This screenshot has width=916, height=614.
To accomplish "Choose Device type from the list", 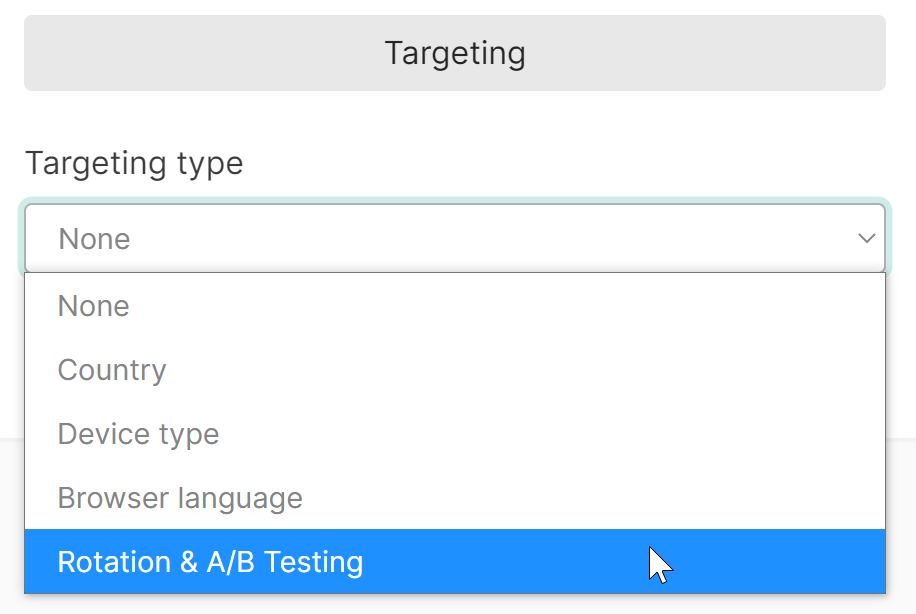I will coord(454,434).
